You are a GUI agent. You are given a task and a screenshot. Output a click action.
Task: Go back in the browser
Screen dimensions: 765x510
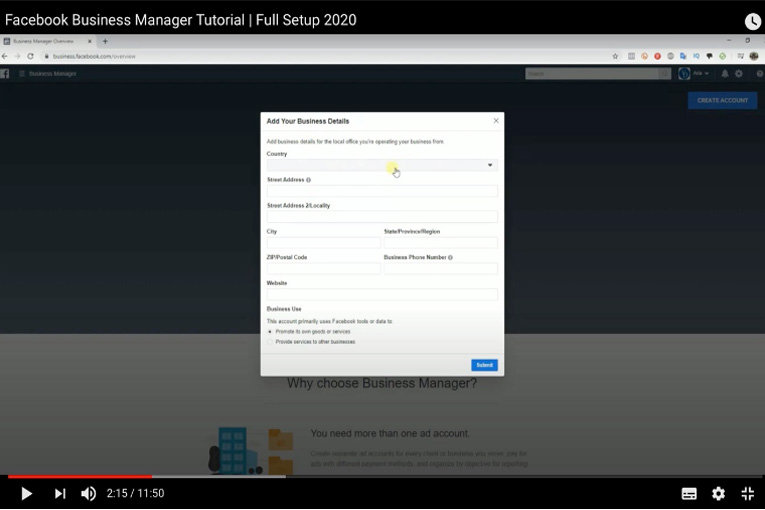point(5,57)
